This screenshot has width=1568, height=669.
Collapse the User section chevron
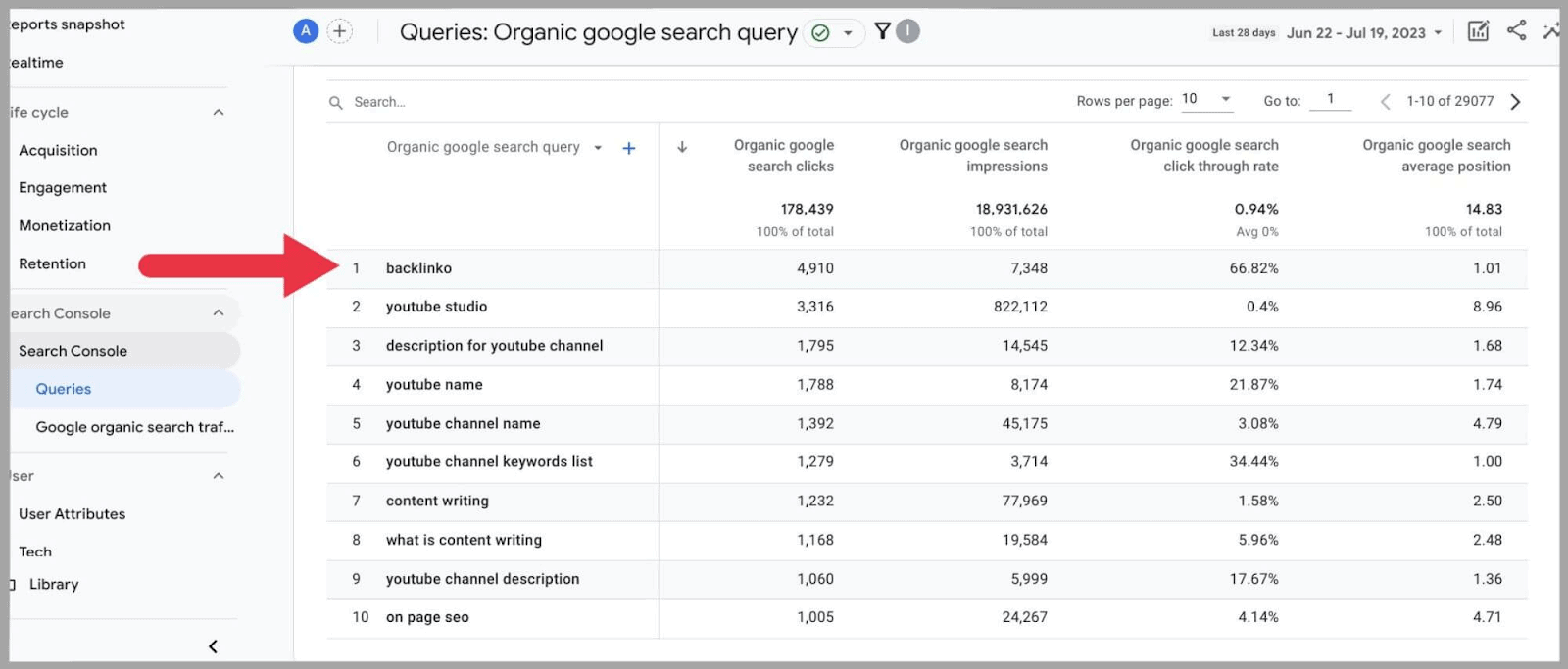(219, 476)
